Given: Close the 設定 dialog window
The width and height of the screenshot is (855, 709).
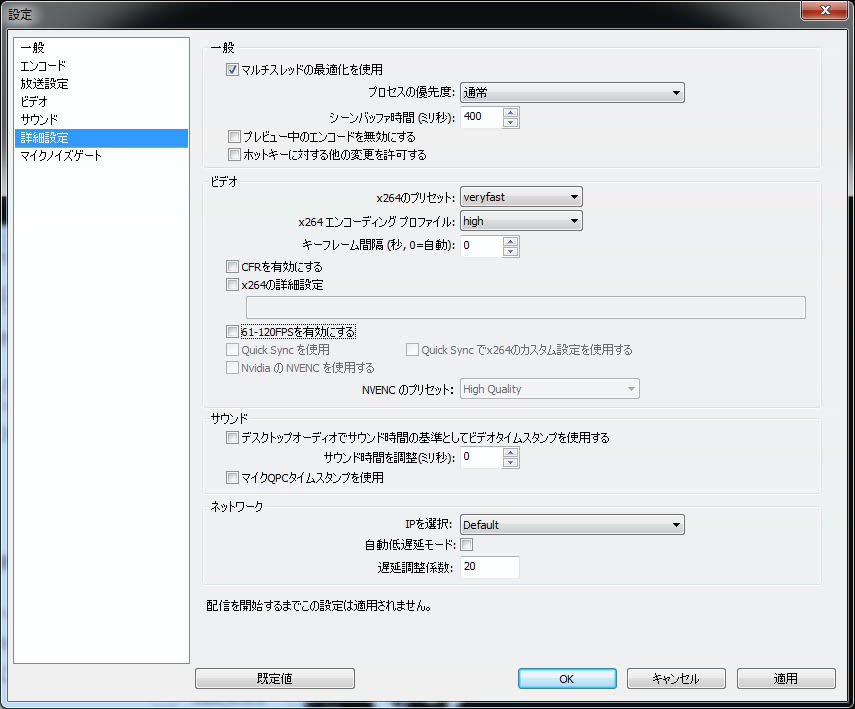Looking at the screenshot, I should (825, 10).
